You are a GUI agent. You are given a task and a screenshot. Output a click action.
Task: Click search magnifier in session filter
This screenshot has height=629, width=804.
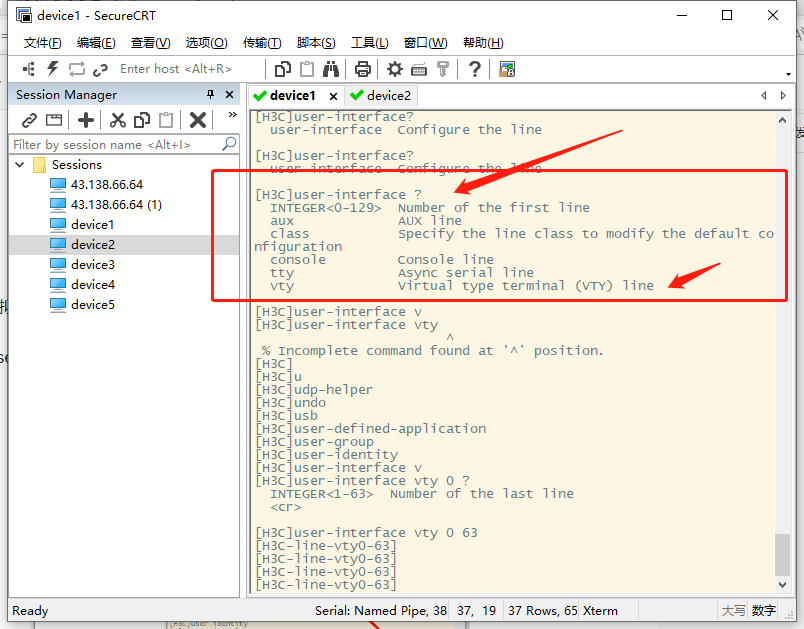(229, 144)
